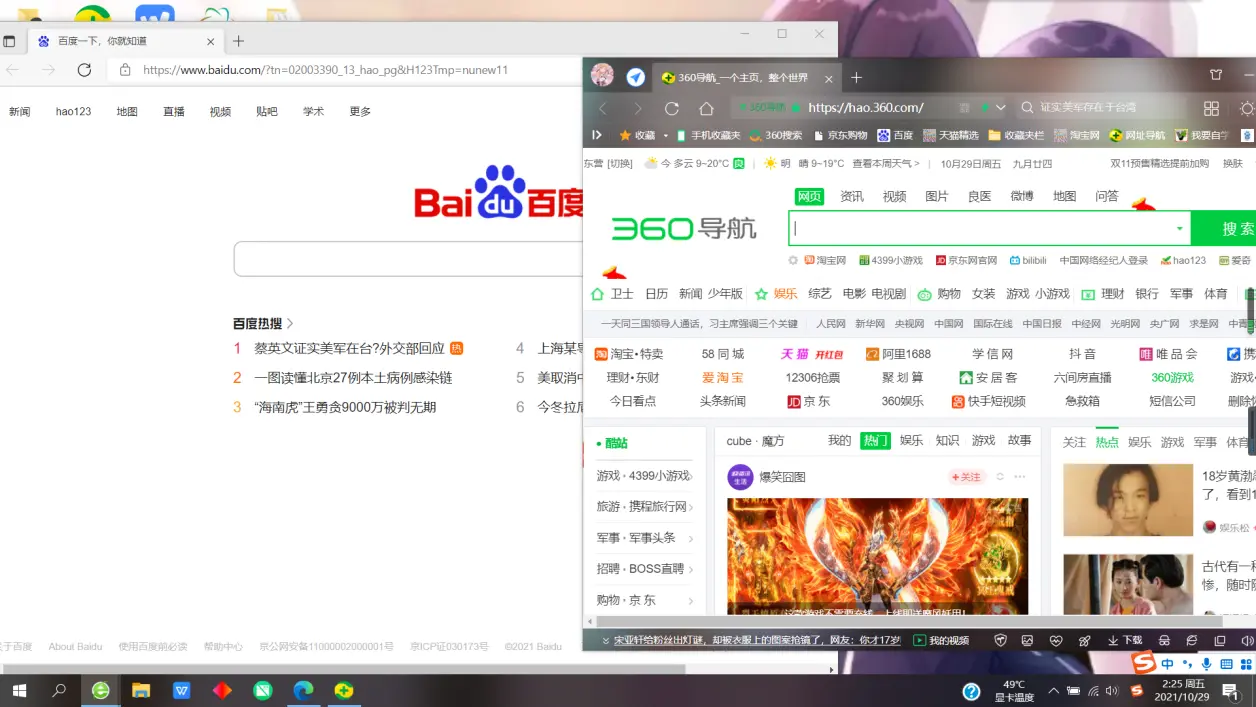
Task: Open the 百度 bookmark in 360 browser
Action: 895,135
